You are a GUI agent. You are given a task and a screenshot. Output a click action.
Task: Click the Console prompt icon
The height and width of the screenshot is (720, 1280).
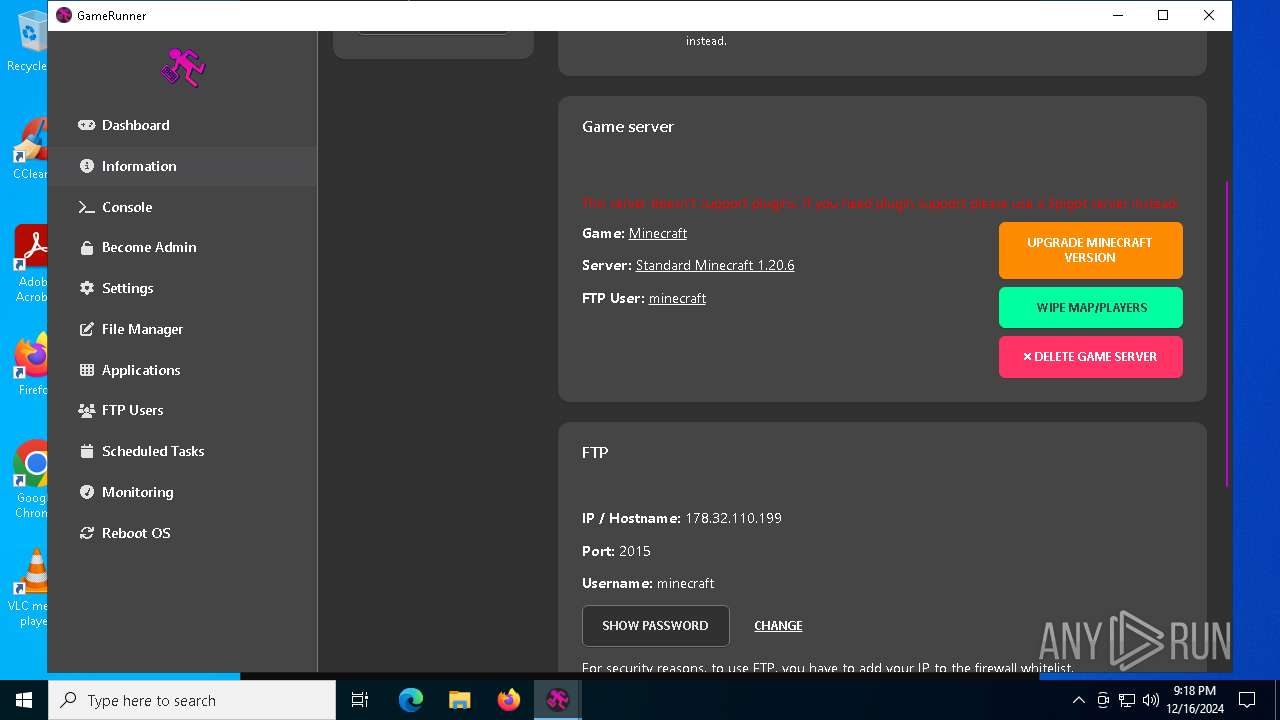tap(86, 207)
